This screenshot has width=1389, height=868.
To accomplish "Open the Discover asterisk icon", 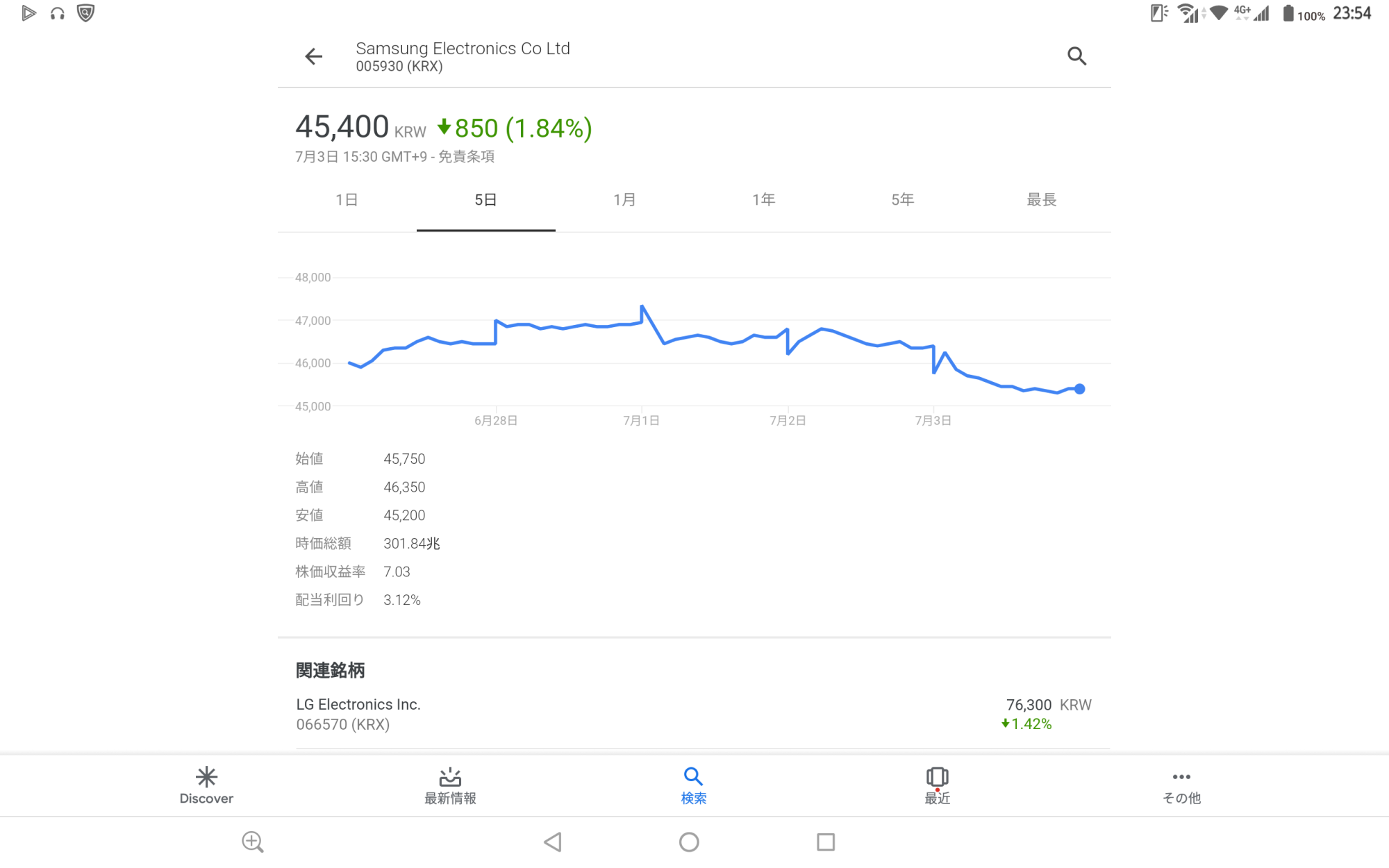I will point(206,776).
